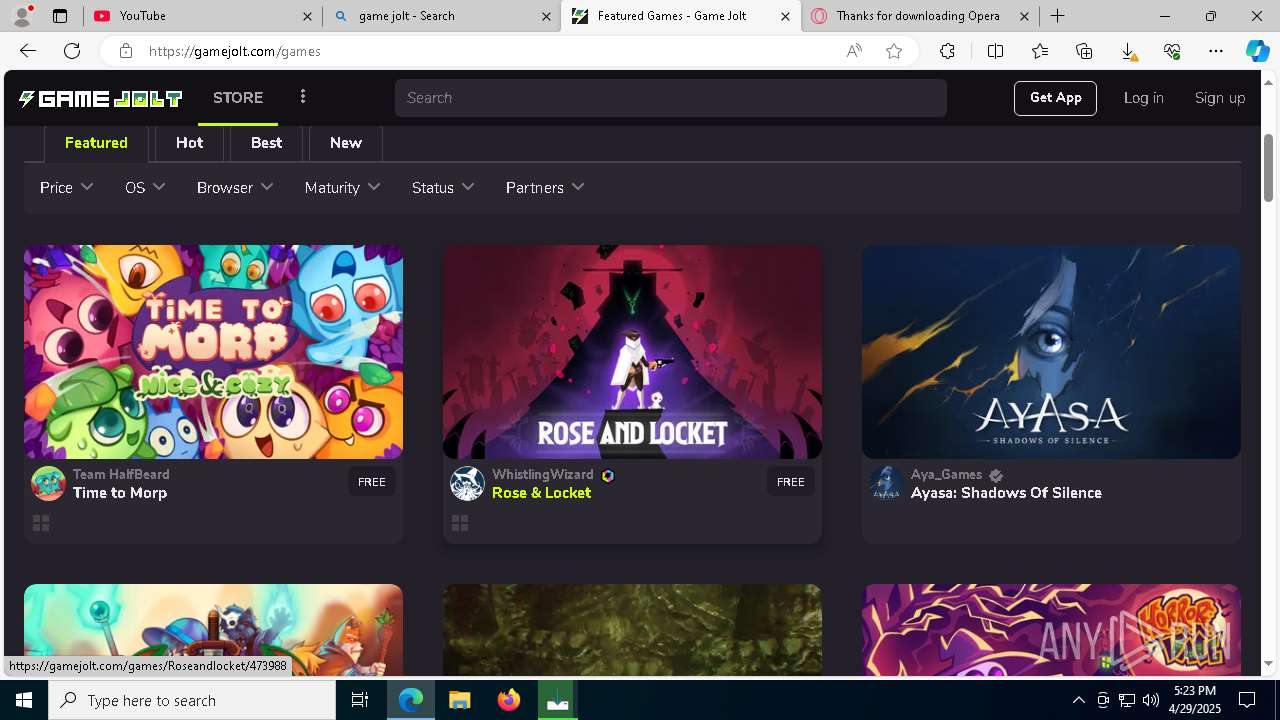Open a new tab with plus button
Viewport: 1280px width, 720px height.
point(1057,16)
